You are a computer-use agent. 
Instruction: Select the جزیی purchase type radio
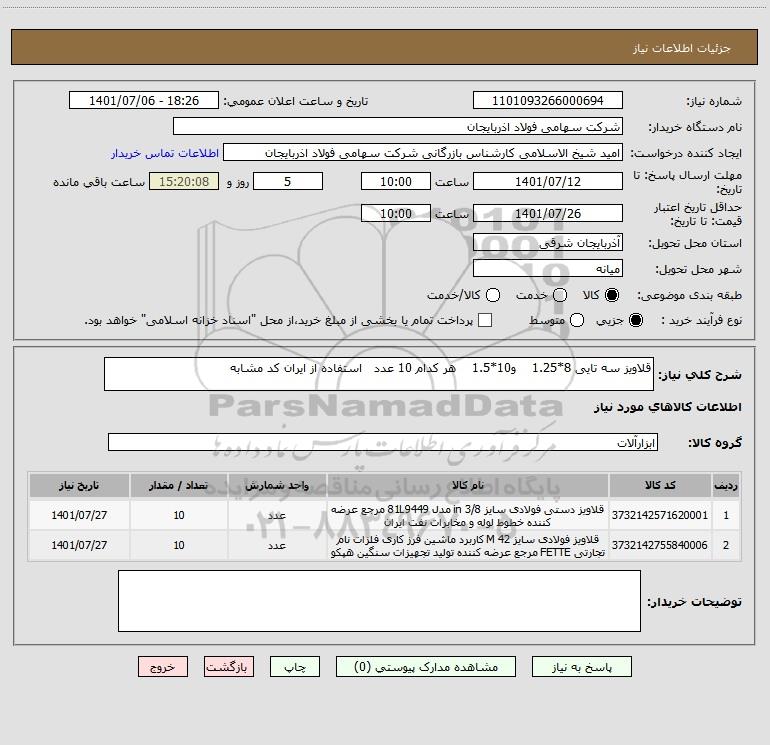pos(636,320)
